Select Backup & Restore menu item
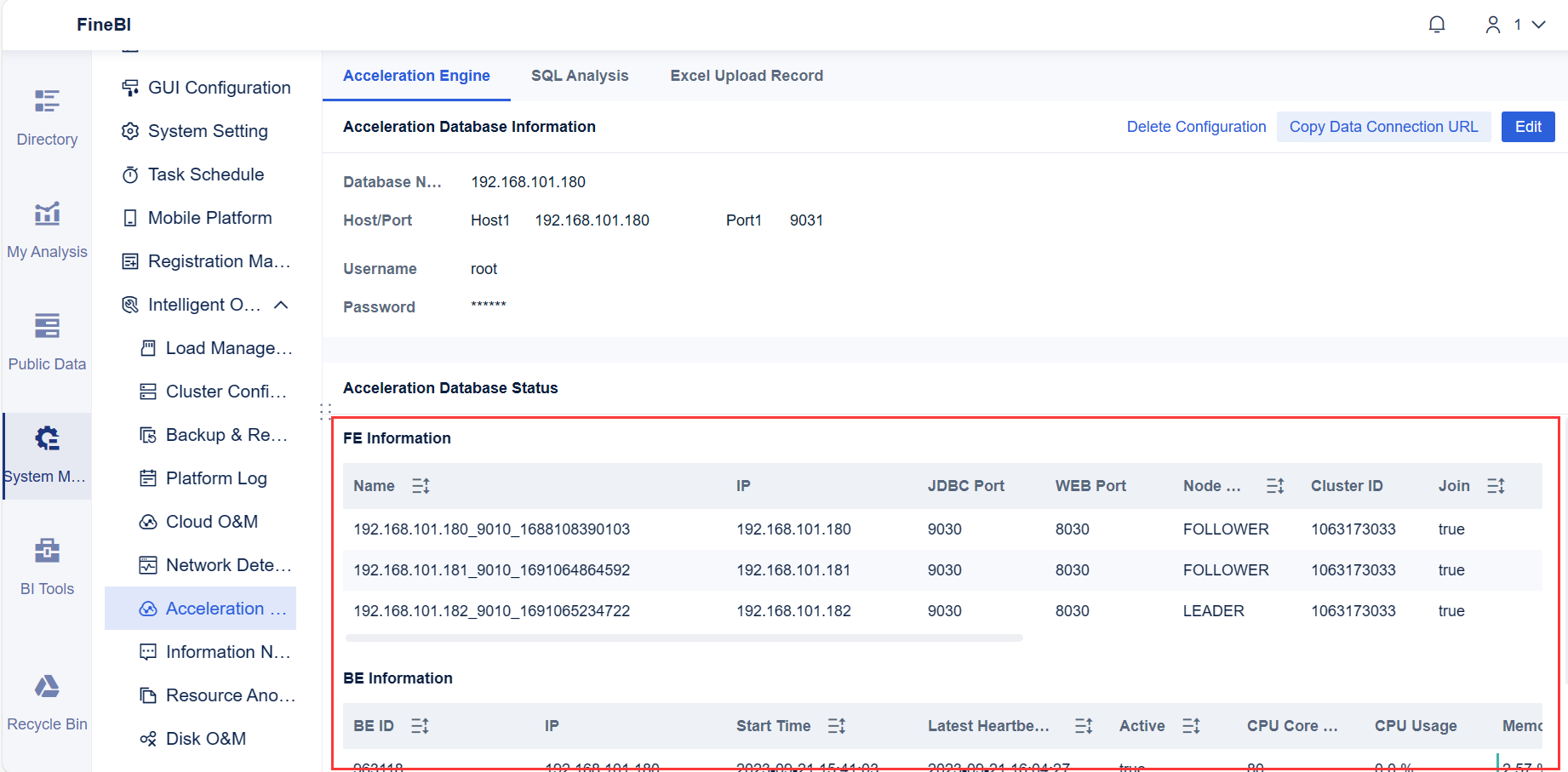 217,434
